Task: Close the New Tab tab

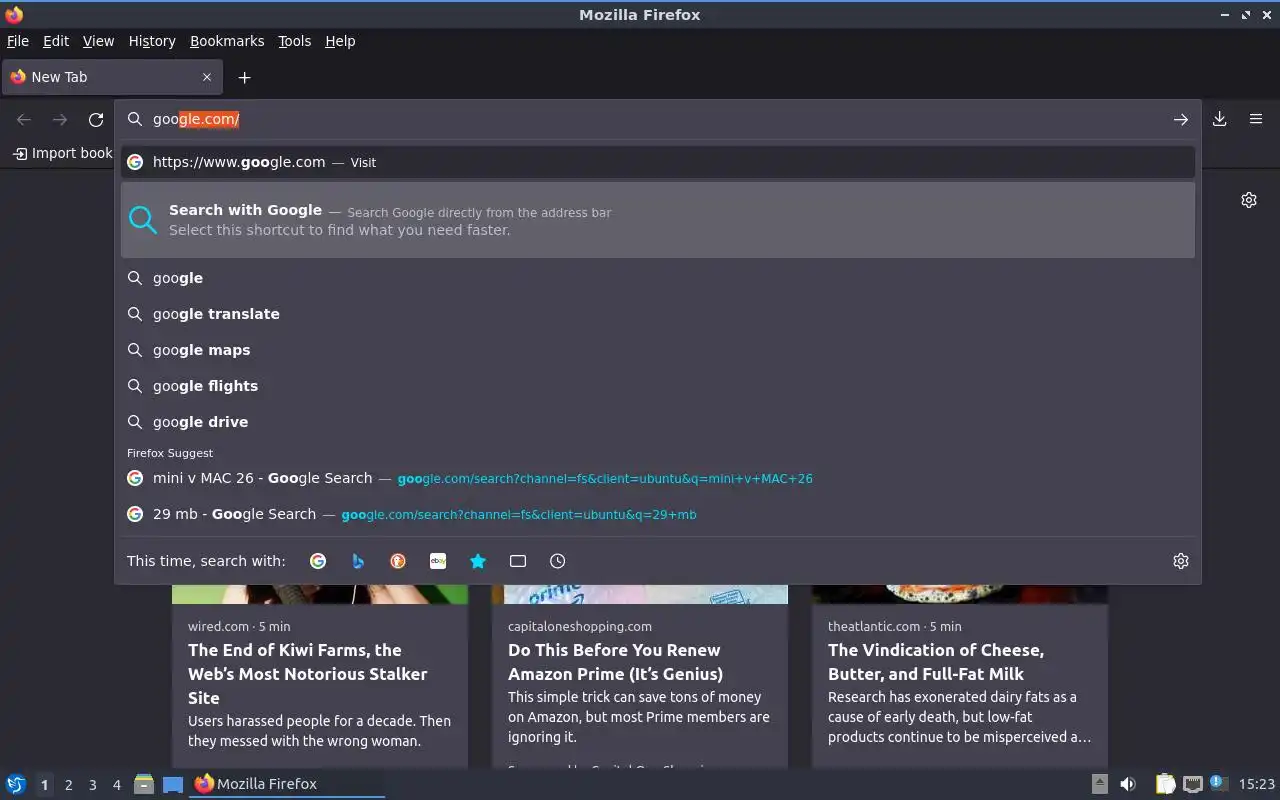Action: (x=207, y=77)
